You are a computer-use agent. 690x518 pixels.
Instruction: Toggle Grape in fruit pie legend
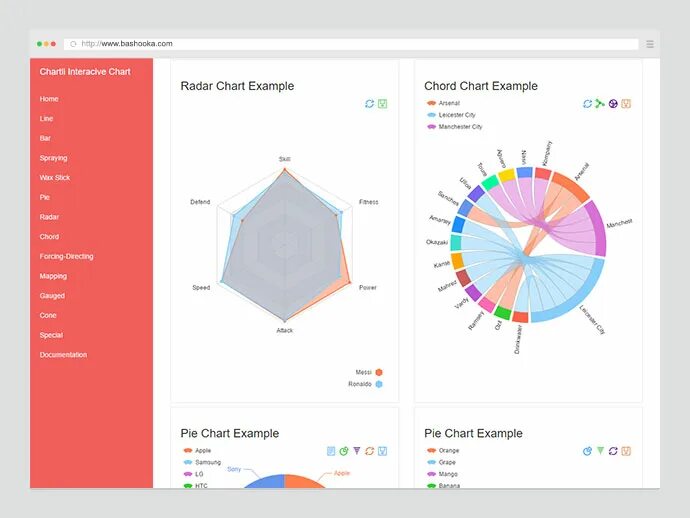[x=441, y=463]
